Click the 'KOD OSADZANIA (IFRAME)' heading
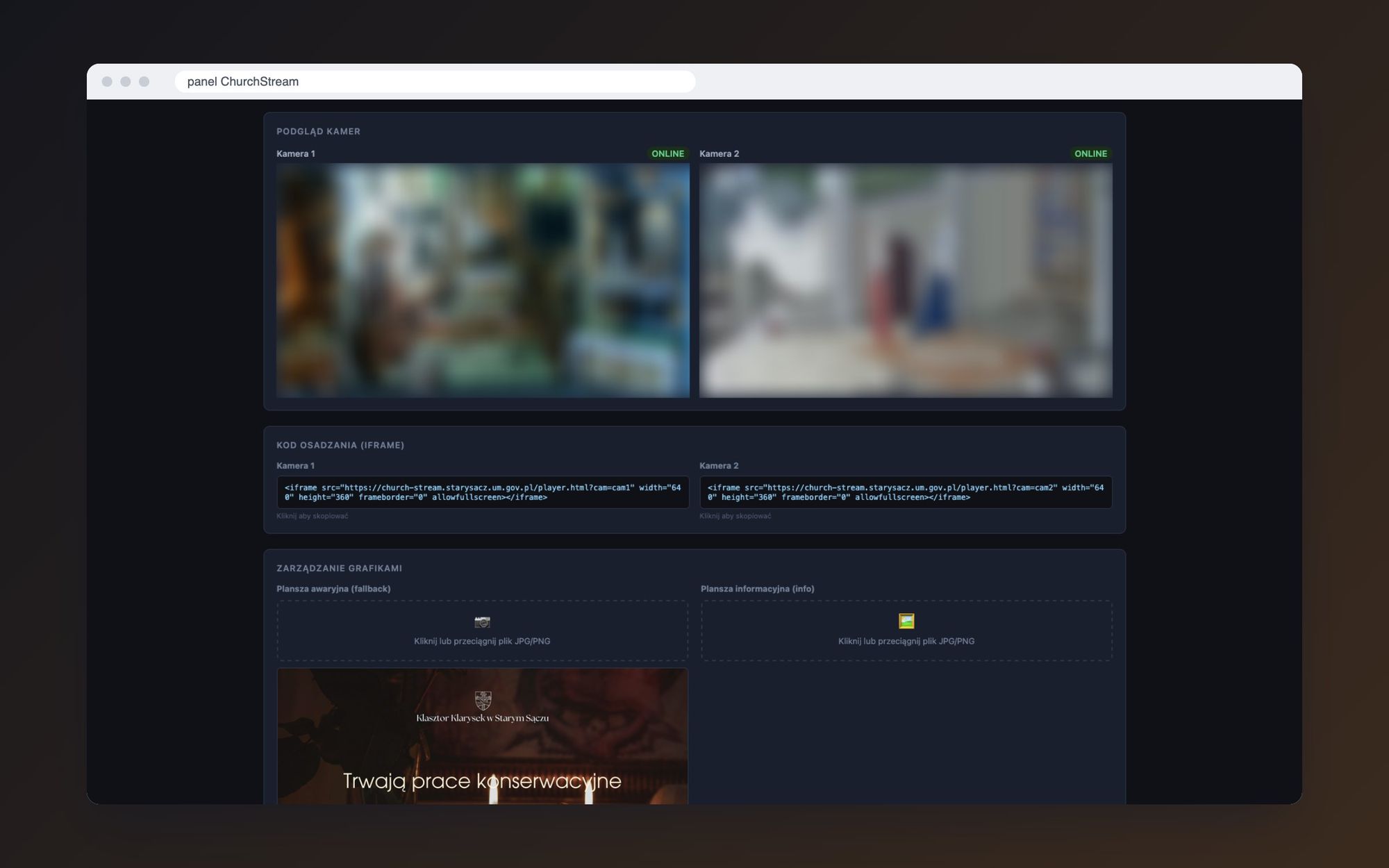Image resolution: width=1389 pixels, height=868 pixels. pyautogui.click(x=340, y=445)
